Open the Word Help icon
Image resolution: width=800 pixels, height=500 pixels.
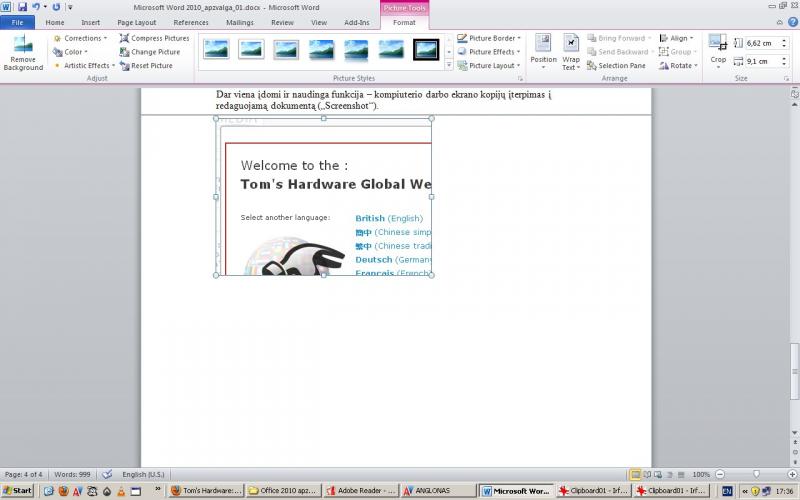coord(793,22)
